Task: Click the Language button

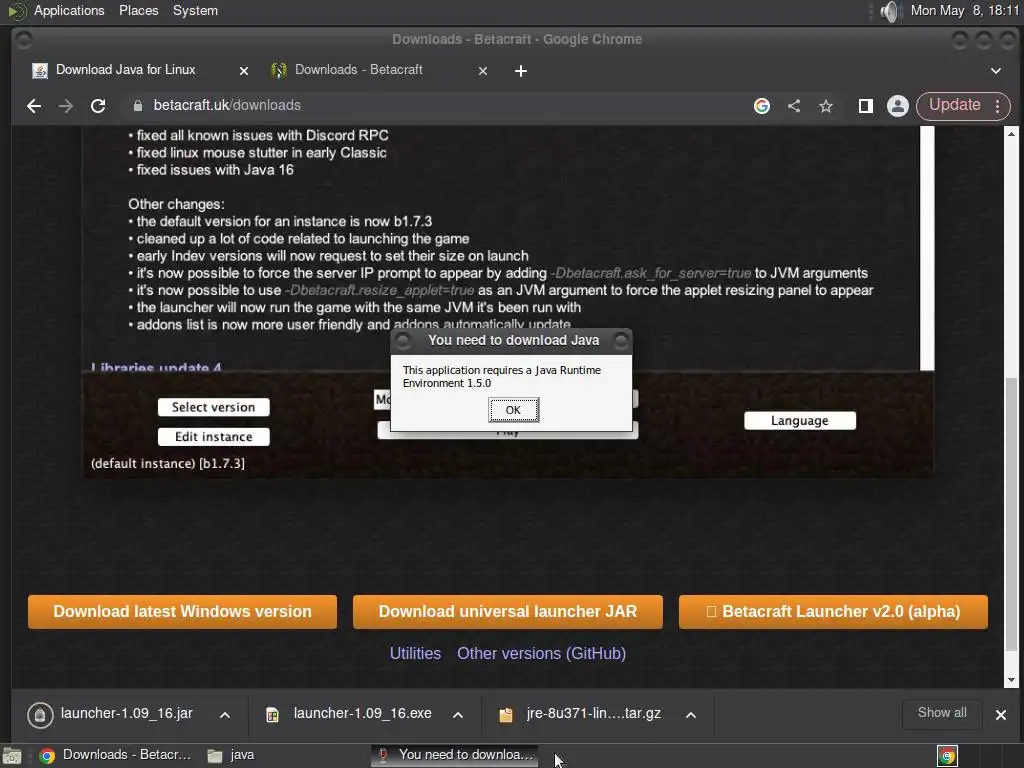Action: [x=800, y=421]
